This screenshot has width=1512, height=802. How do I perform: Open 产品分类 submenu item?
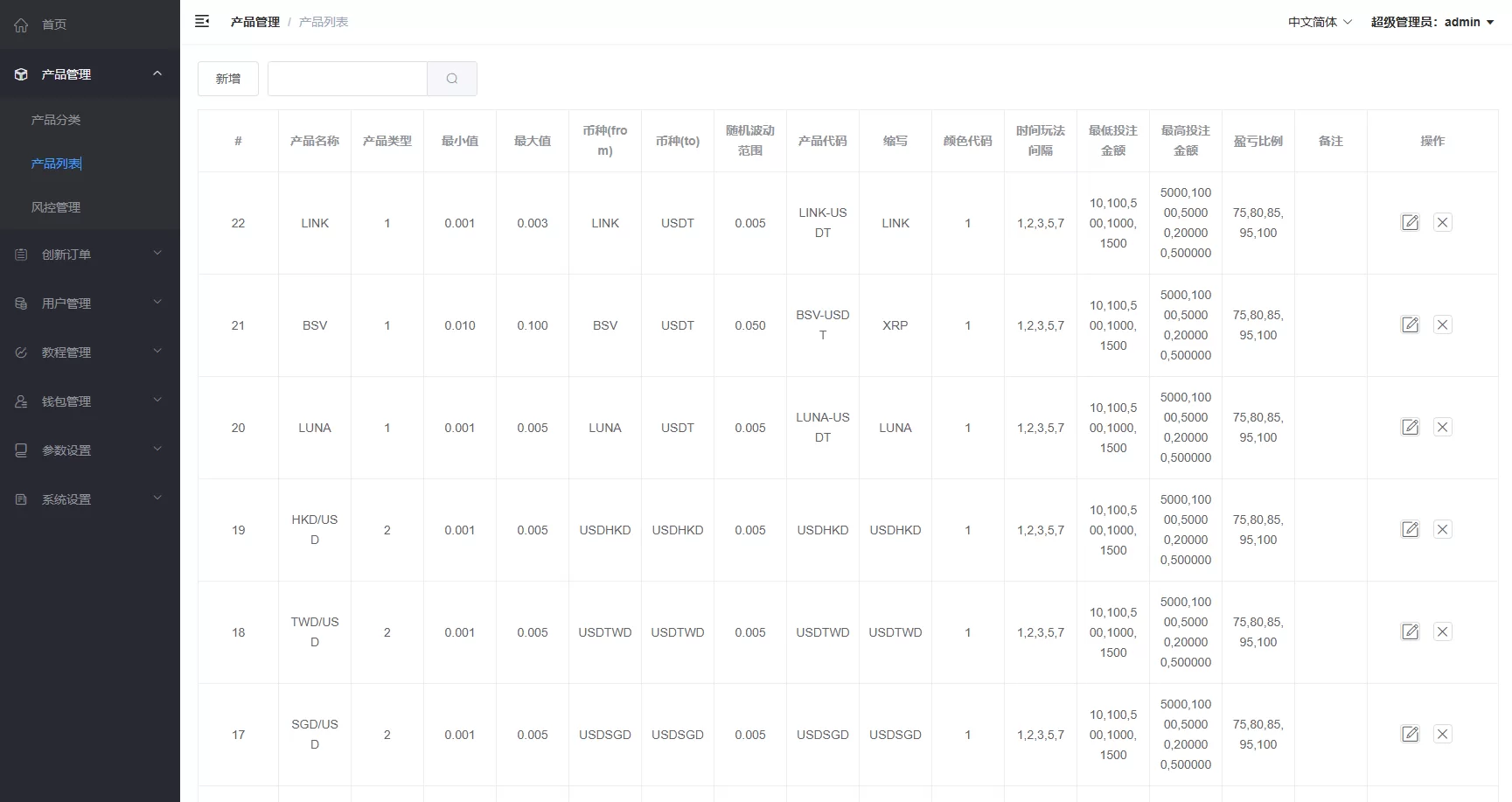56,120
